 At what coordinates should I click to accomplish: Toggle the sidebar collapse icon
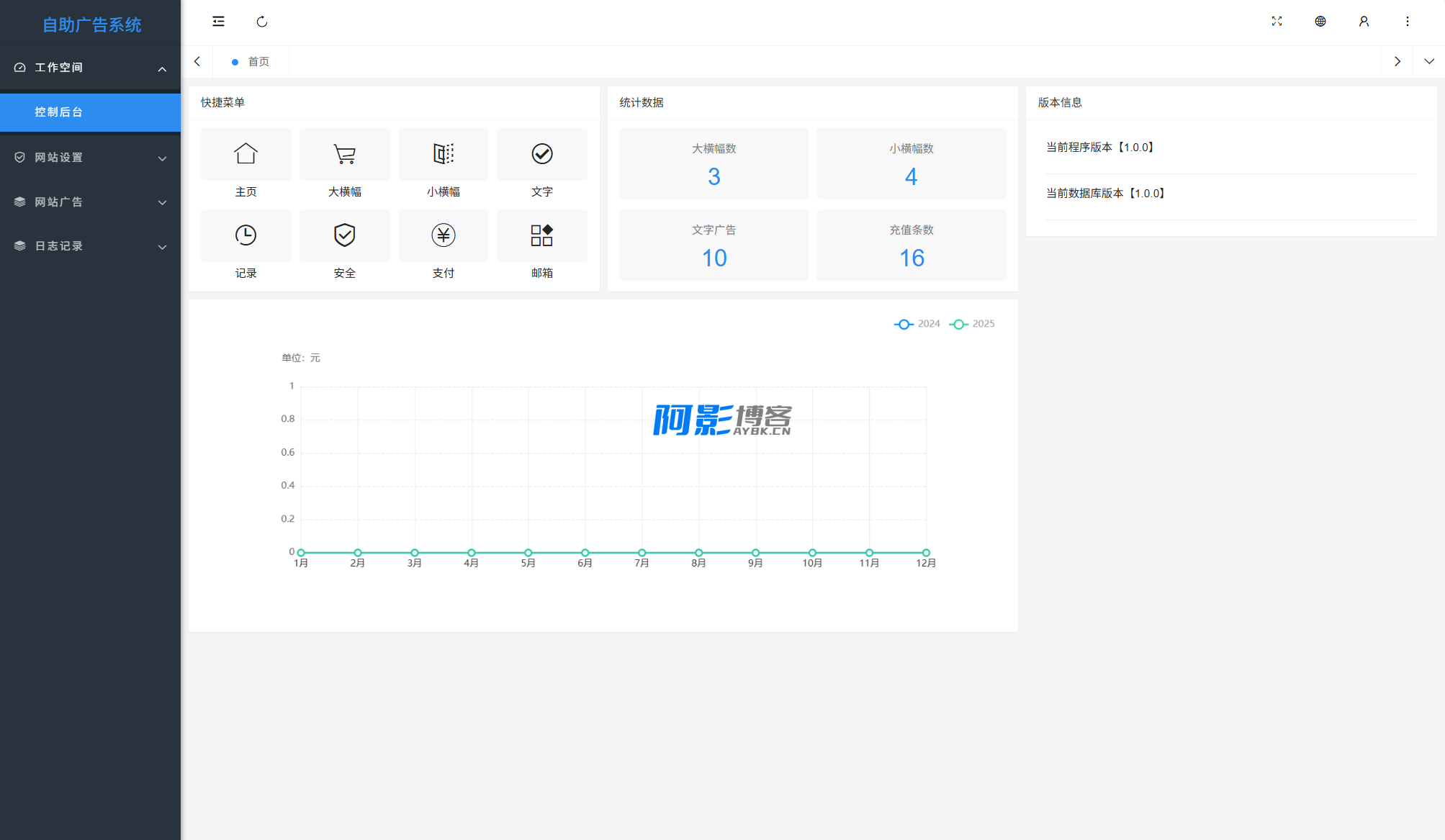[218, 22]
